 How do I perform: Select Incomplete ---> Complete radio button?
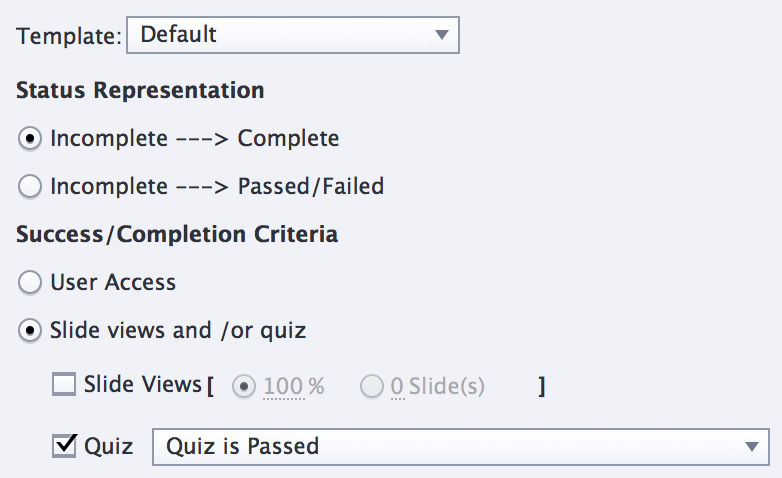point(29,138)
